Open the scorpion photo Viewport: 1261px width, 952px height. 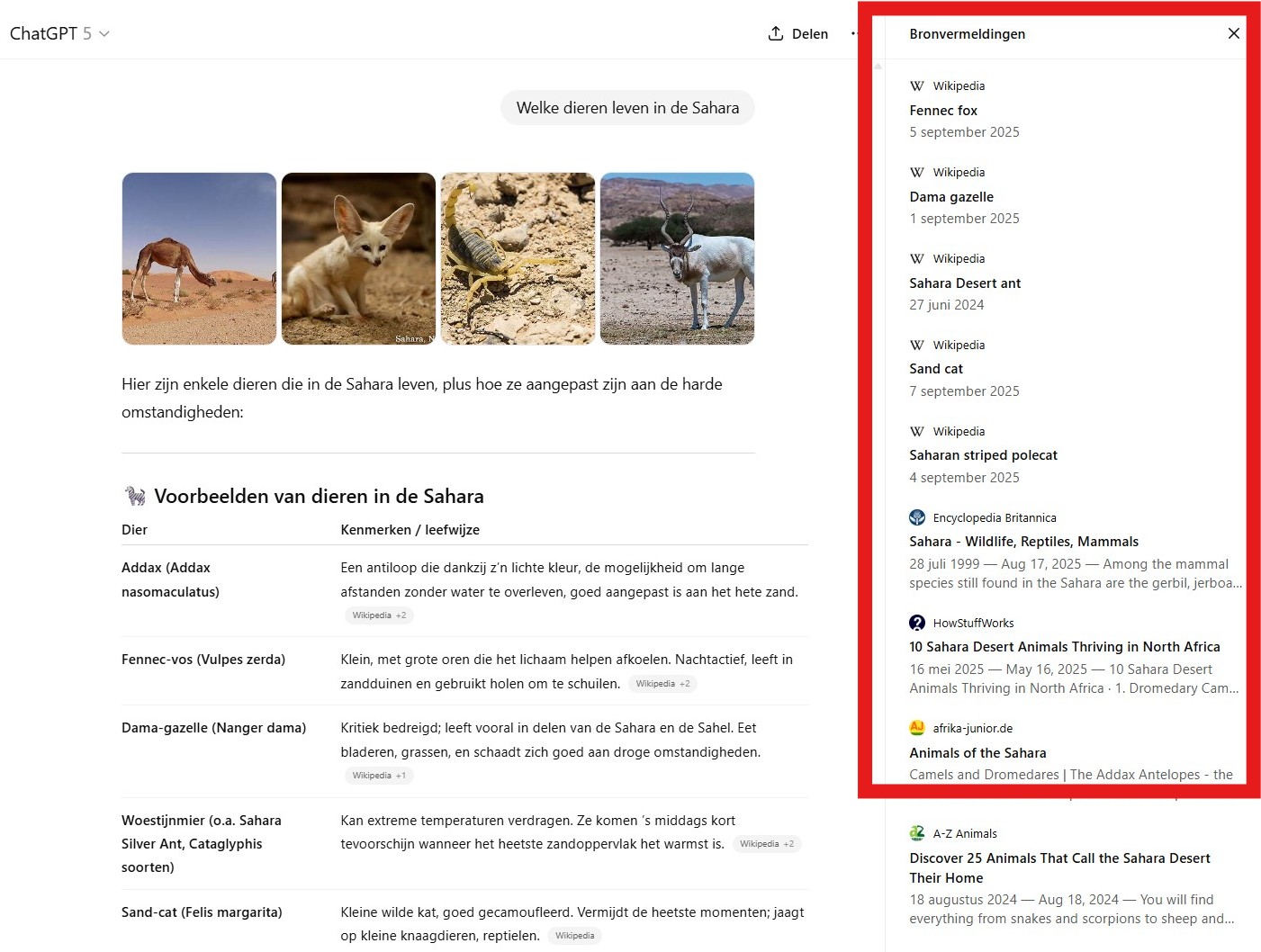click(518, 258)
